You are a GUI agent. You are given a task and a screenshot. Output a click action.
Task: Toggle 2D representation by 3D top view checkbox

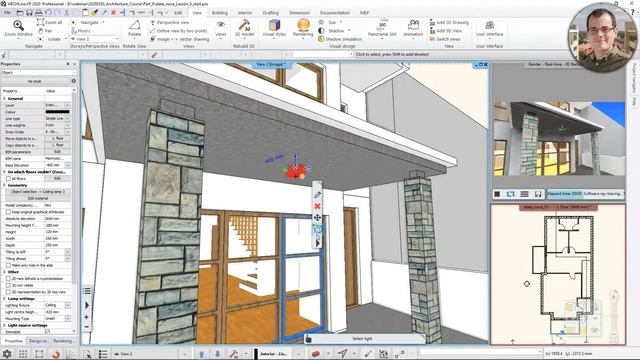click(8, 292)
